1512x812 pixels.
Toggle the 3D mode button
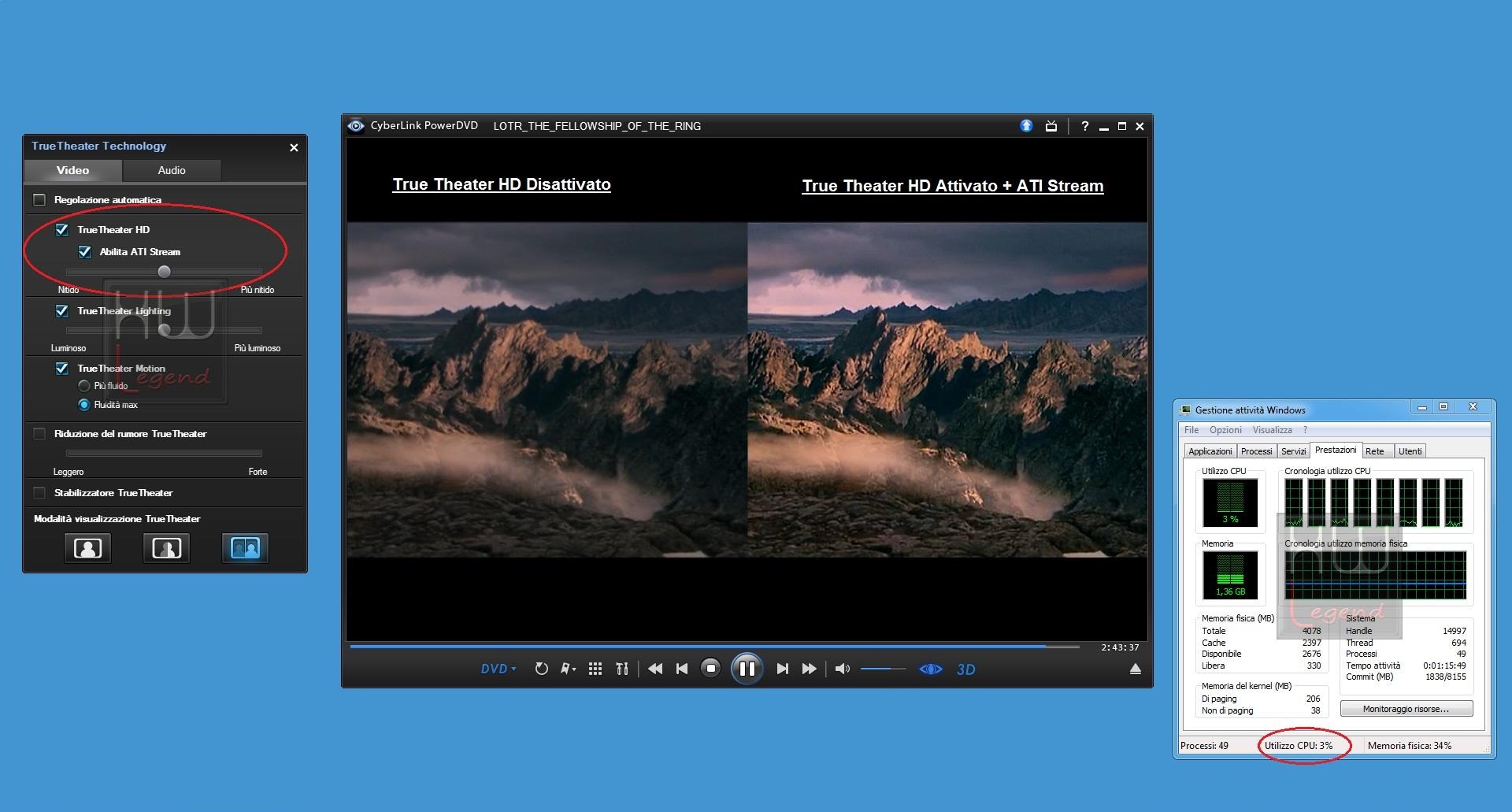[966, 669]
